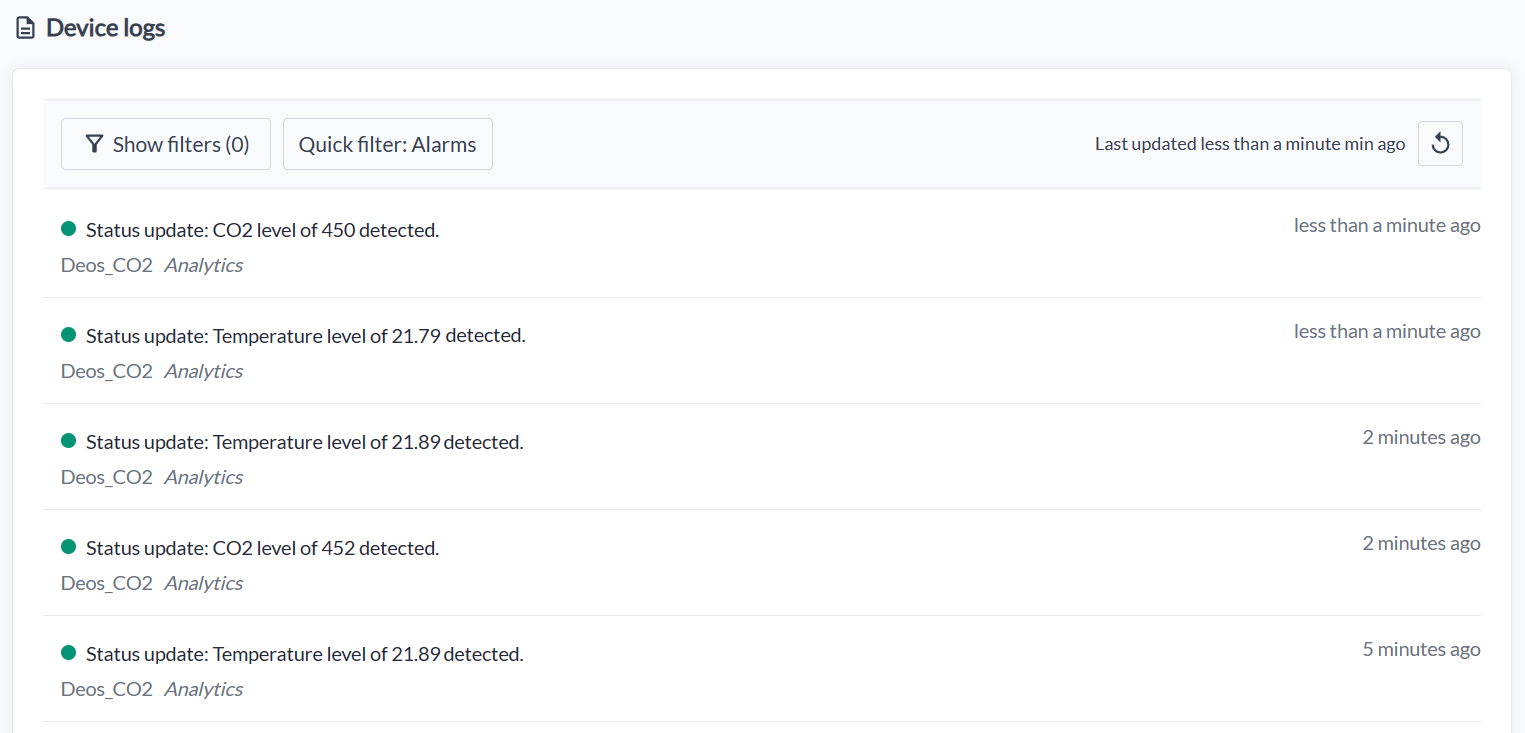This screenshot has width=1525, height=733.
Task: Select the CO2 level of 452 log entry
Action: point(762,563)
